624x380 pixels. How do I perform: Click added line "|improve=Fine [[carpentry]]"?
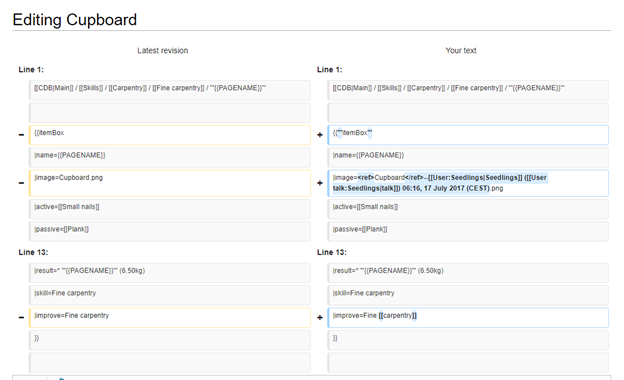pyautogui.click(x=468, y=318)
